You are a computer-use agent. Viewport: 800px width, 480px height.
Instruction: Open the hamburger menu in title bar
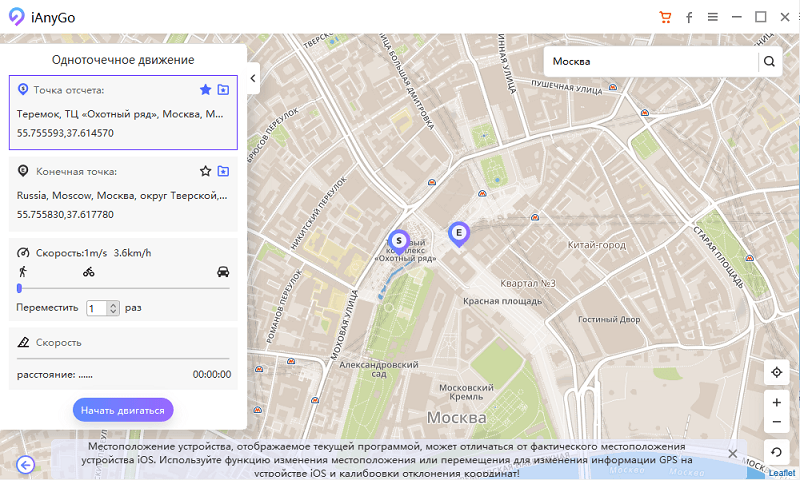(x=713, y=17)
